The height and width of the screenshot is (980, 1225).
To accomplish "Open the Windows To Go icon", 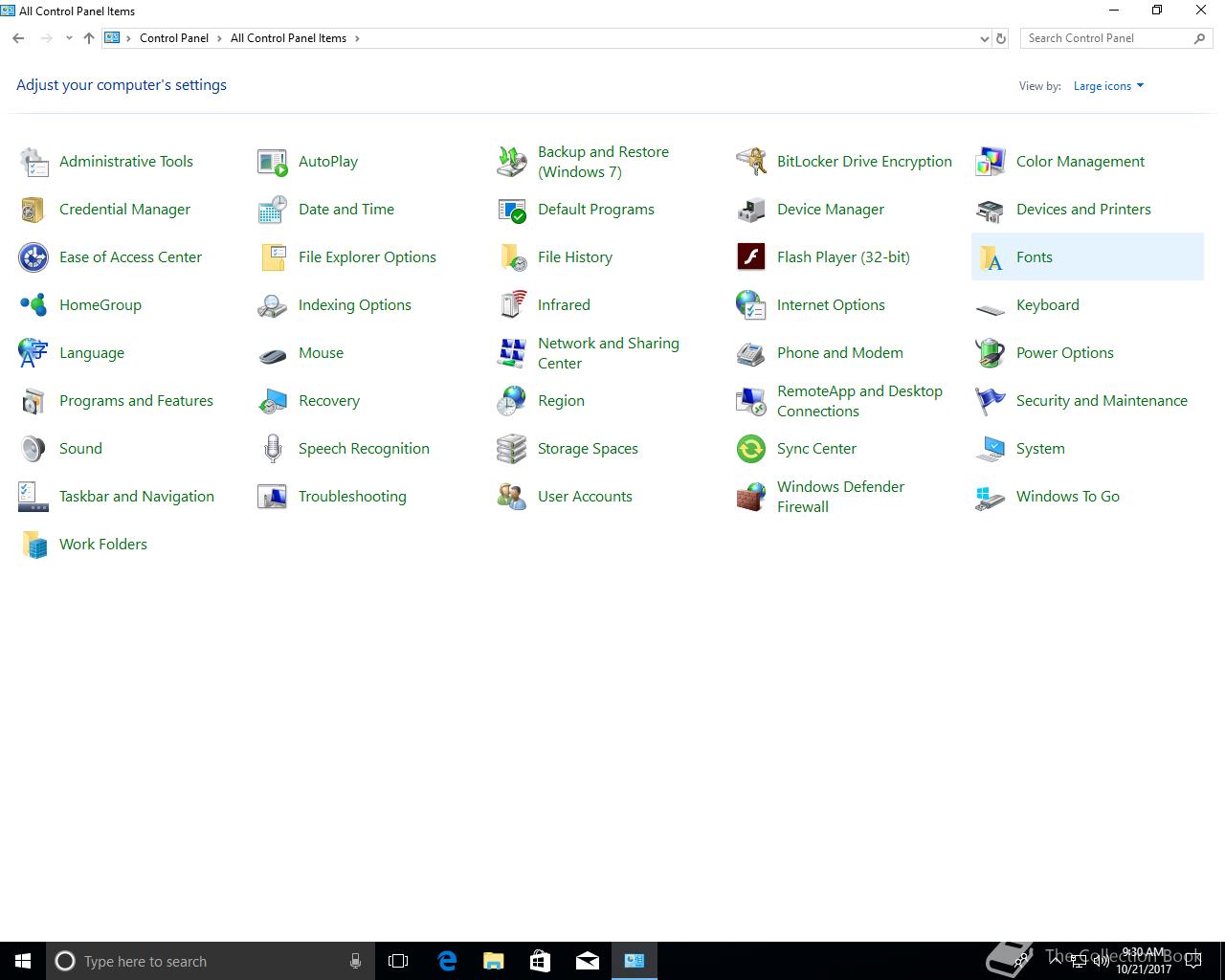I will (991, 497).
